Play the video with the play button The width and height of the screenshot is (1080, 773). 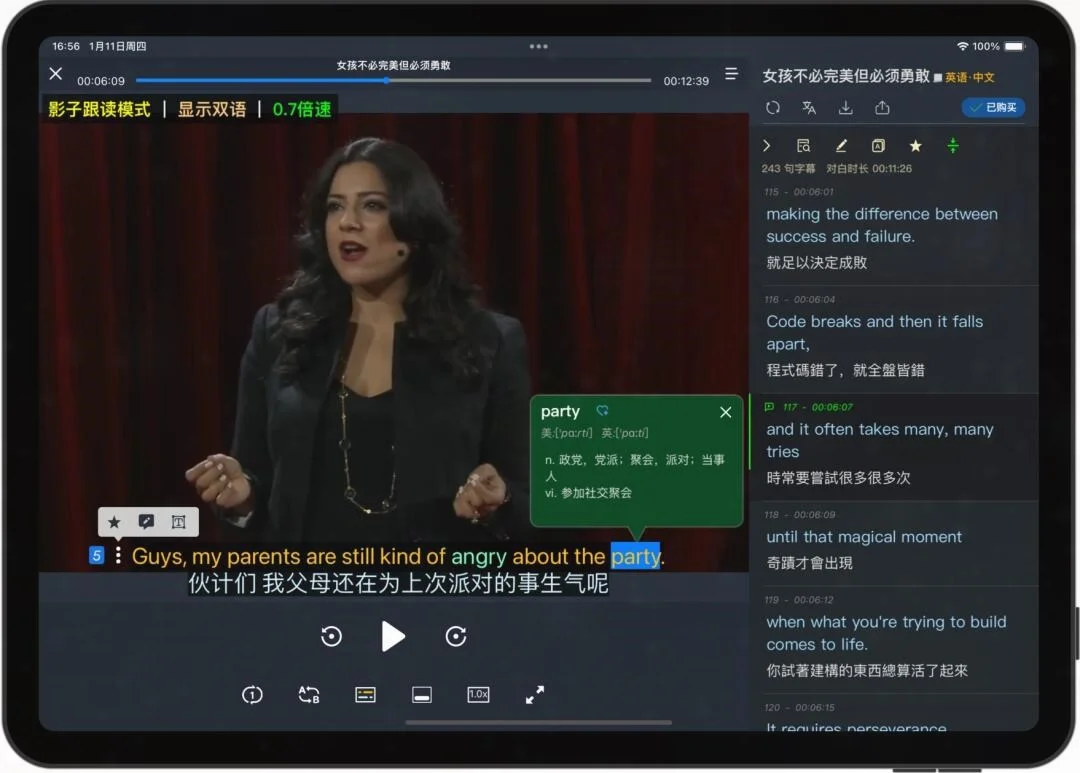click(393, 636)
